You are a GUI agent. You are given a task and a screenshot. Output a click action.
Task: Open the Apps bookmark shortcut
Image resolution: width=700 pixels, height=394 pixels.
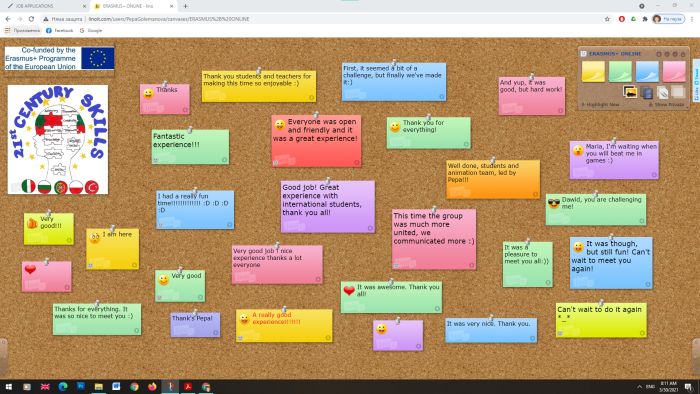(22, 30)
